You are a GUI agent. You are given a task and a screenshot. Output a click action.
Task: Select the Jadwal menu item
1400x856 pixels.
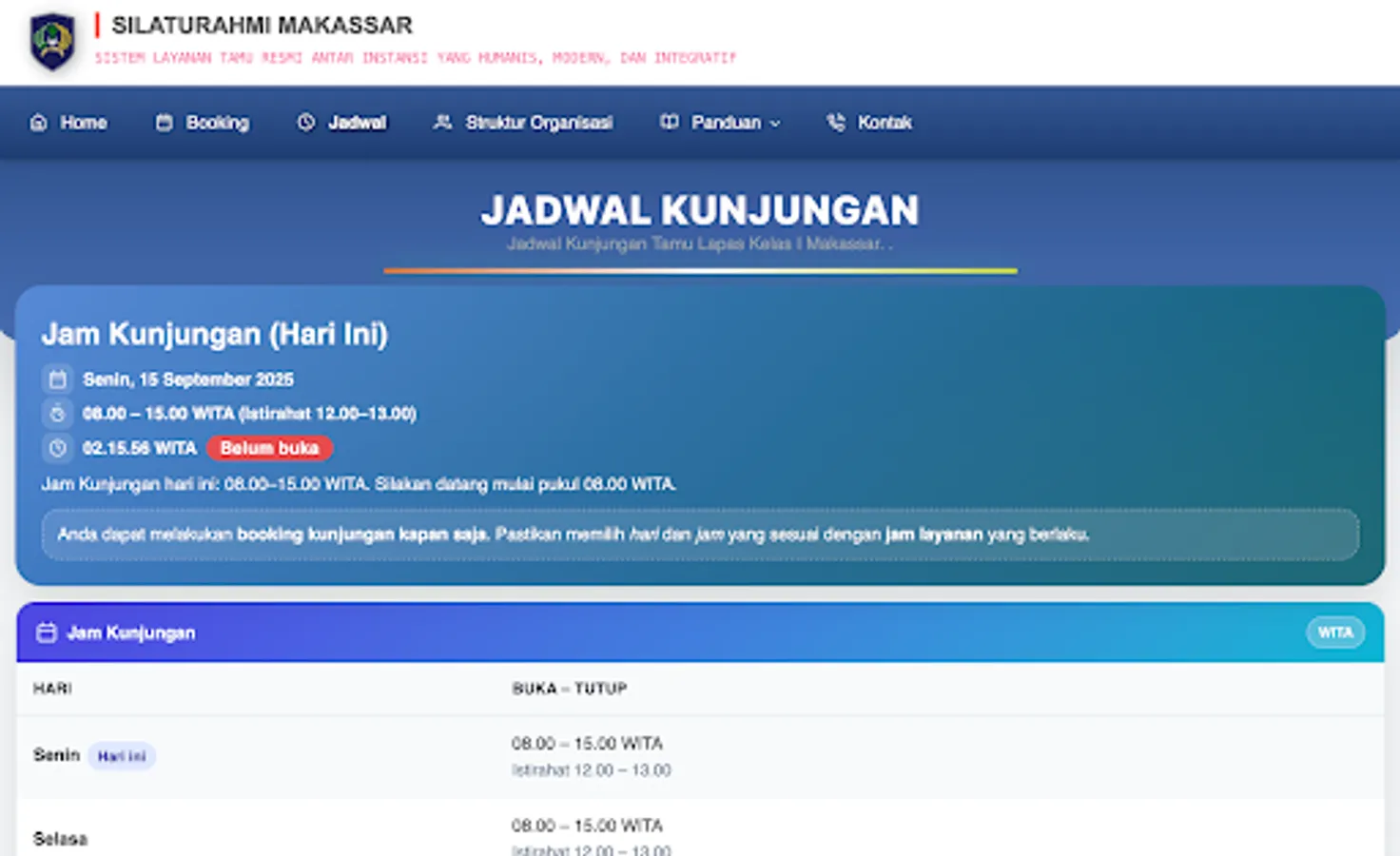pos(341,123)
